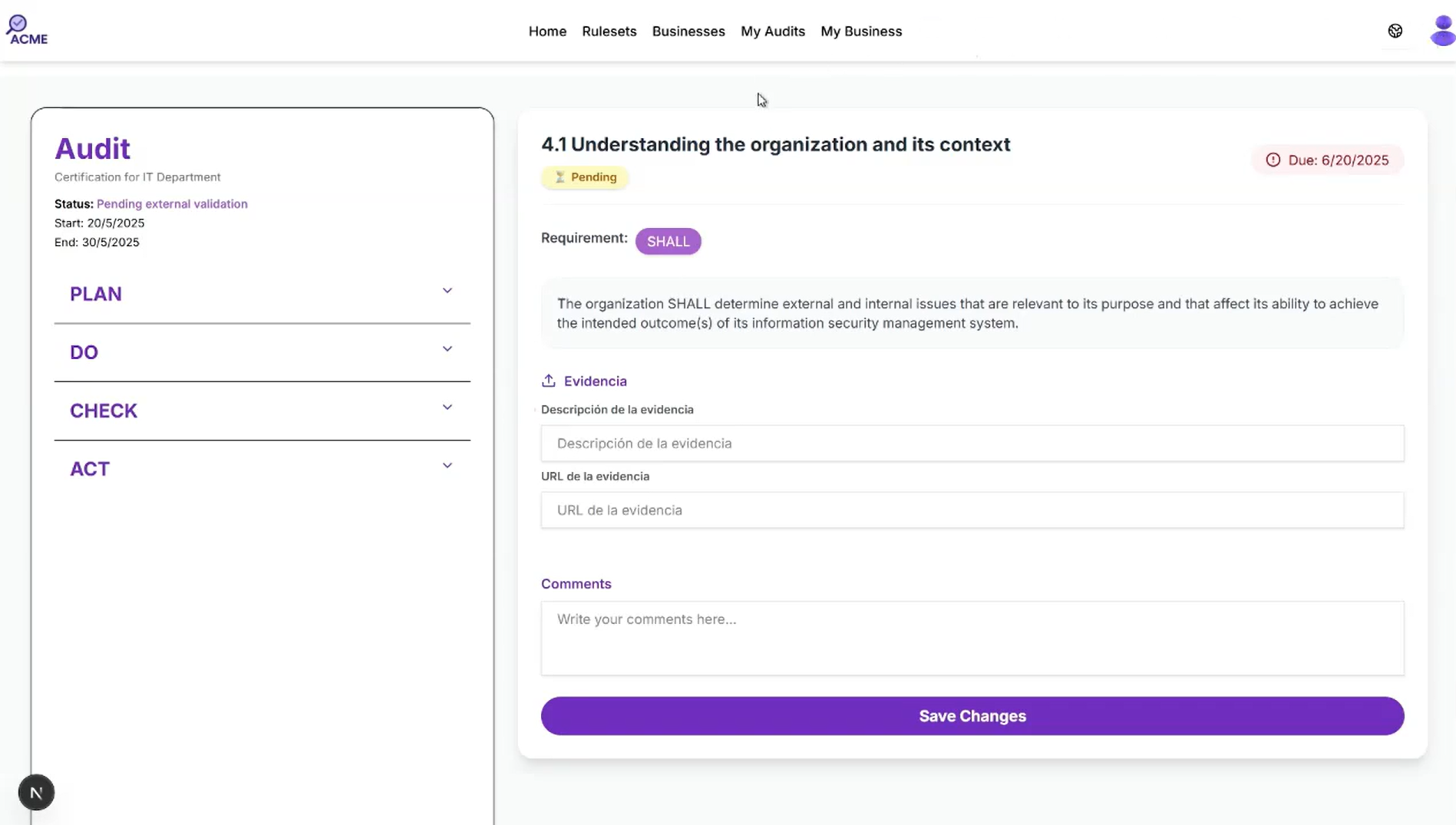Focus the Descripción de la evidencia field
The image size is (1456, 825).
(x=972, y=444)
